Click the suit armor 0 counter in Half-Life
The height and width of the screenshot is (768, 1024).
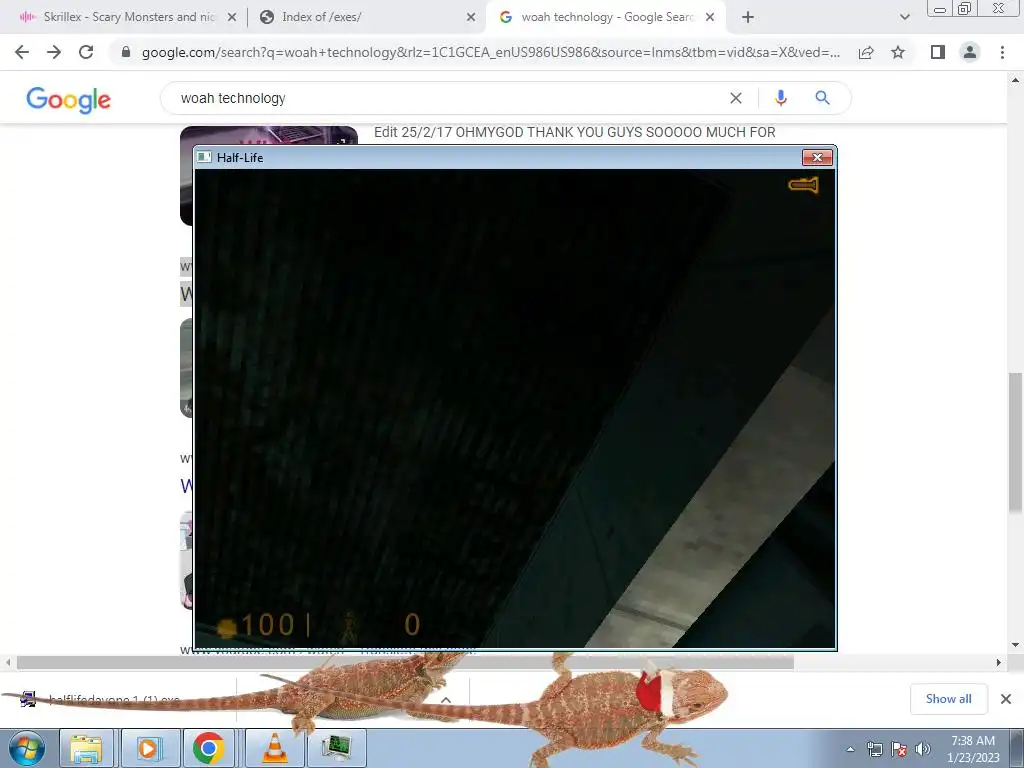(x=411, y=625)
